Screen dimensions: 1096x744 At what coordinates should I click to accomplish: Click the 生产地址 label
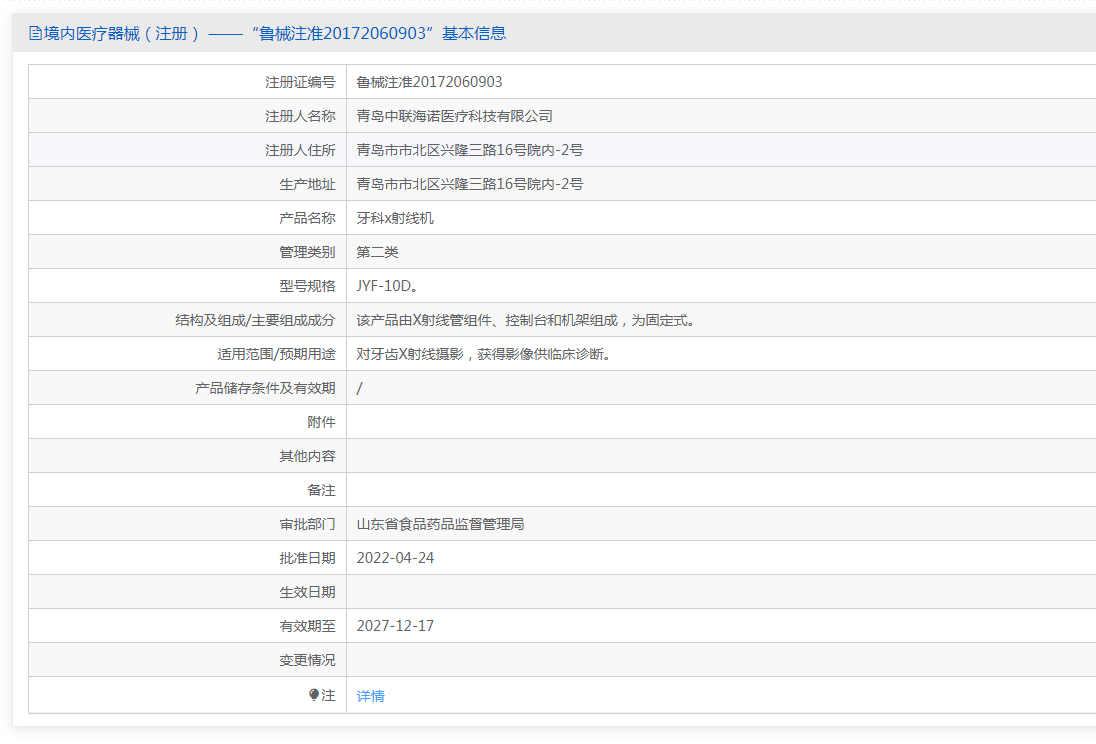308,184
